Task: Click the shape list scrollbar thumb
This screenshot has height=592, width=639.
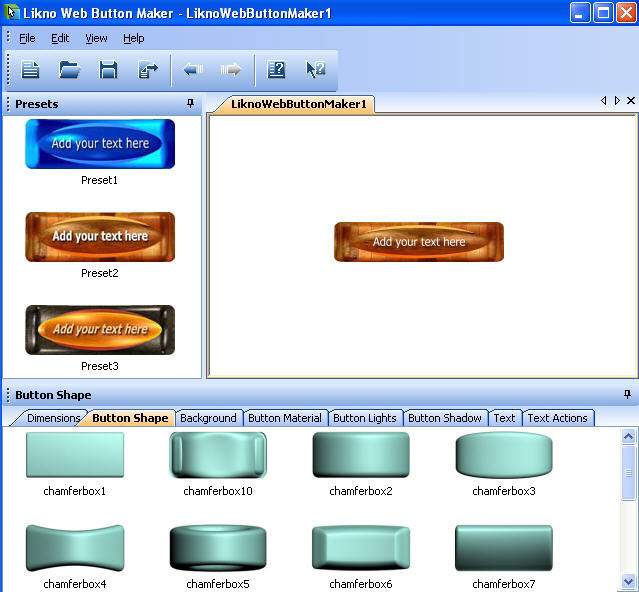Action: pyautogui.click(x=628, y=473)
